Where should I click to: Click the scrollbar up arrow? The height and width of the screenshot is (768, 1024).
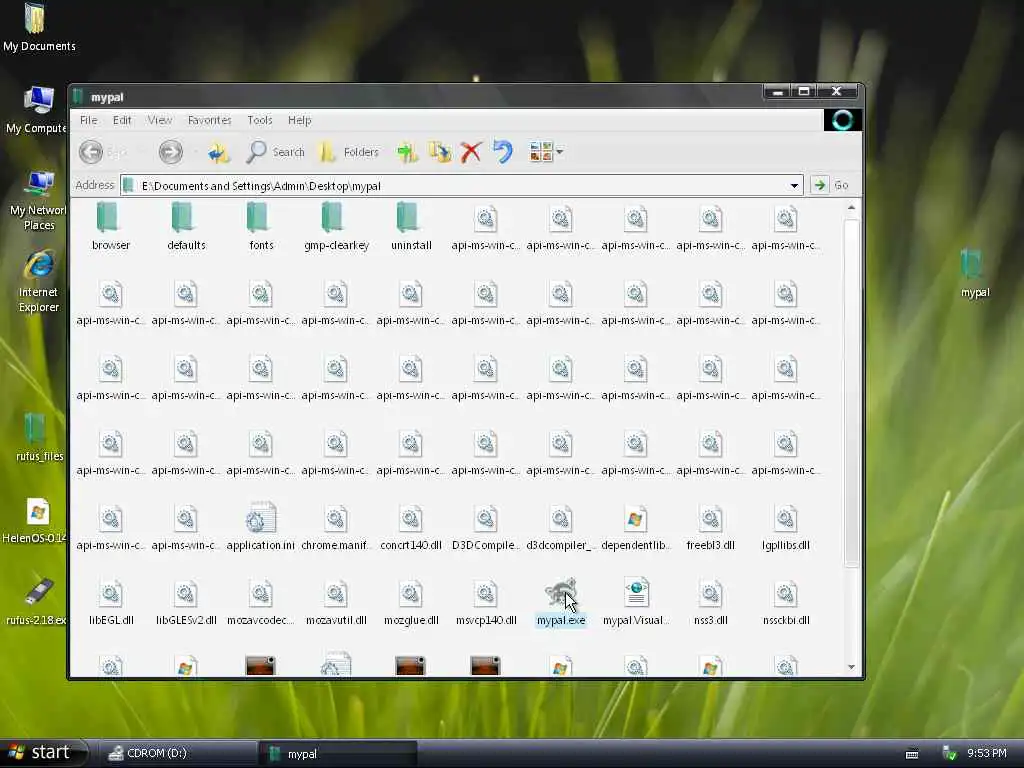pyautogui.click(x=851, y=208)
